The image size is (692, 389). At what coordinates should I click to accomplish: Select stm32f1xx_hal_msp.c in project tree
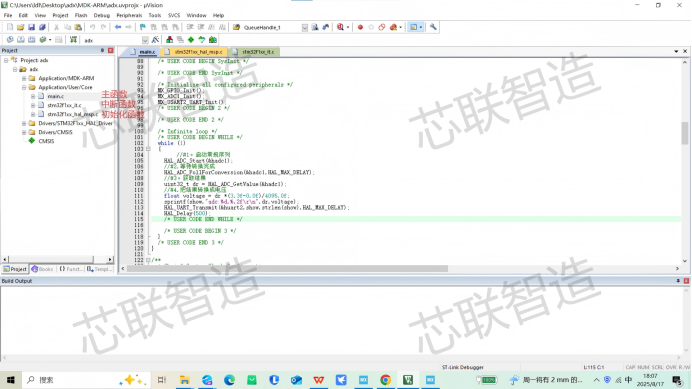72,114
